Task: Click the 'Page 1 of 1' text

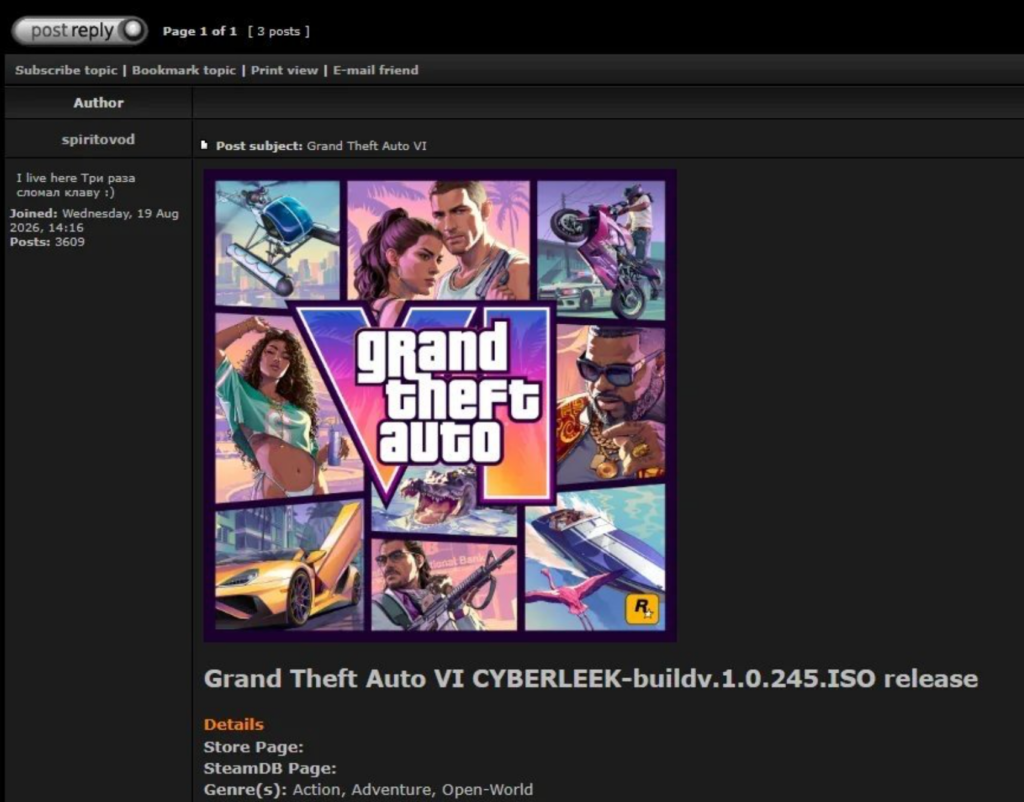Action: (x=199, y=31)
